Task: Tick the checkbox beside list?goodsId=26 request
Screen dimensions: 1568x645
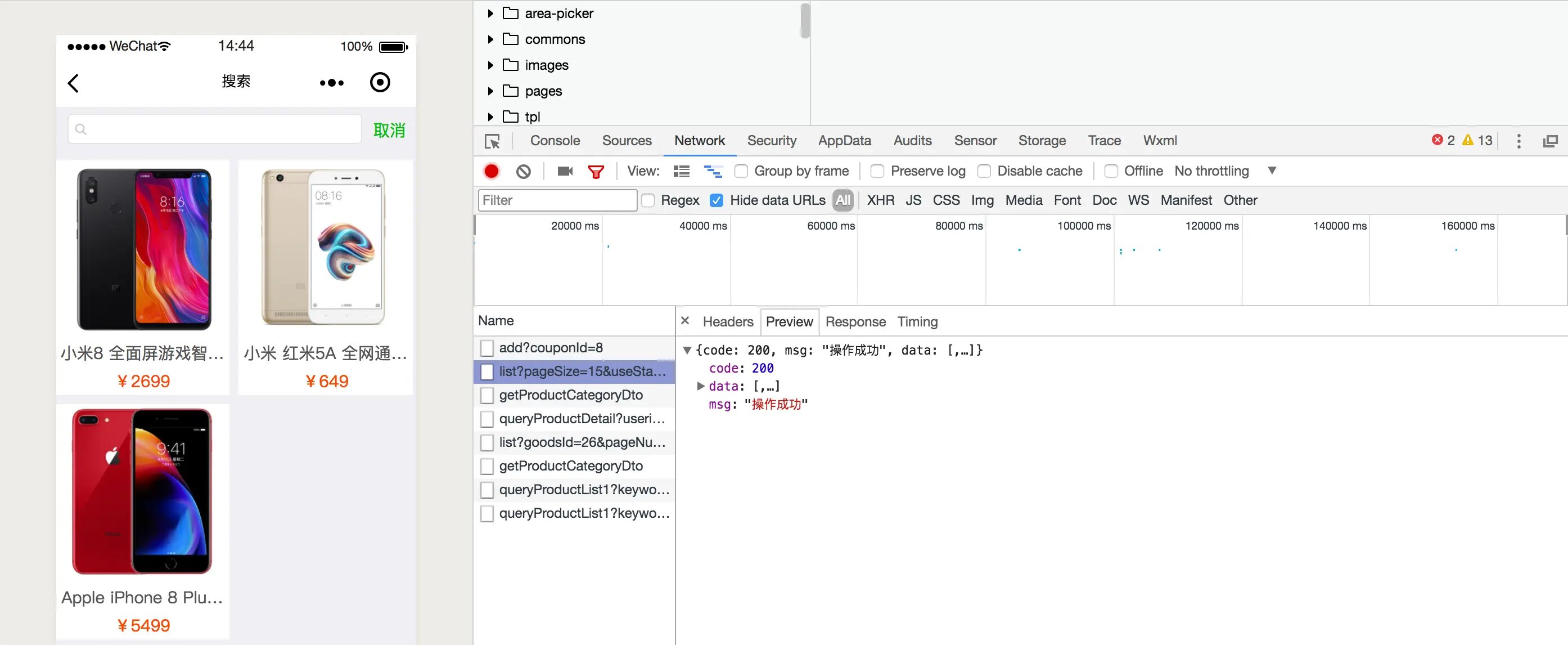Action: (x=486, y=443)
